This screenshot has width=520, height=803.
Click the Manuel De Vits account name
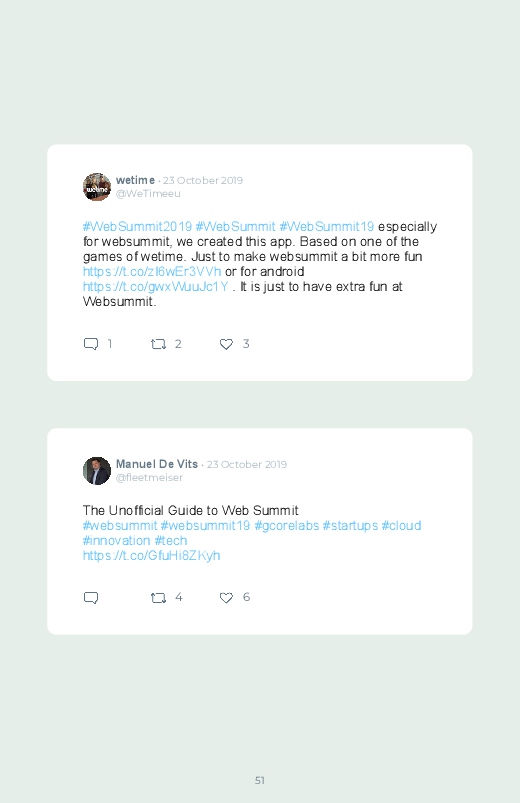(157, 464)
